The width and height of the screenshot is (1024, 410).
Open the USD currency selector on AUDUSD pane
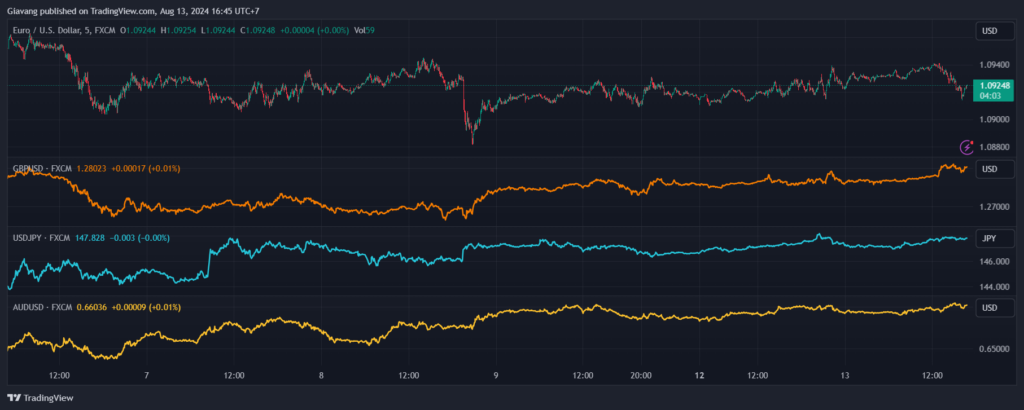click(x=990, y=307)
